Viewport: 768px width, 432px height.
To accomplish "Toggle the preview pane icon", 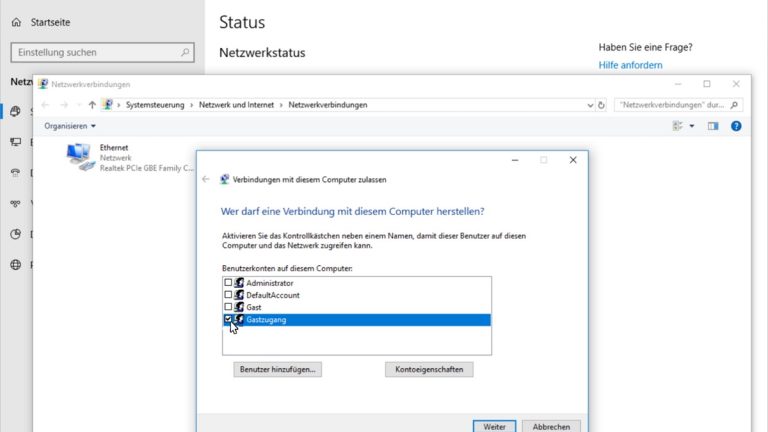I will [713, 126].
